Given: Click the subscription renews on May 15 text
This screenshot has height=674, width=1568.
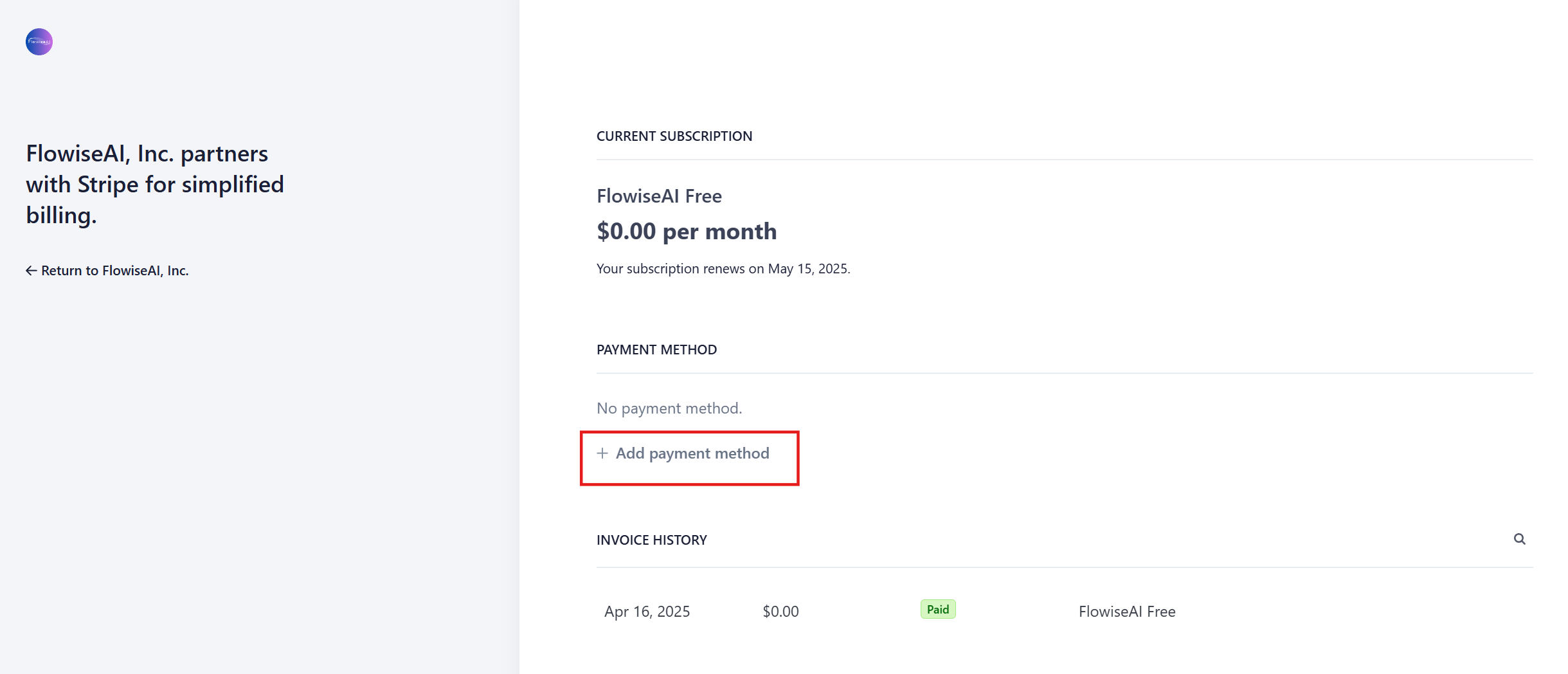Looking at the screenshot, I should point(723,269).
